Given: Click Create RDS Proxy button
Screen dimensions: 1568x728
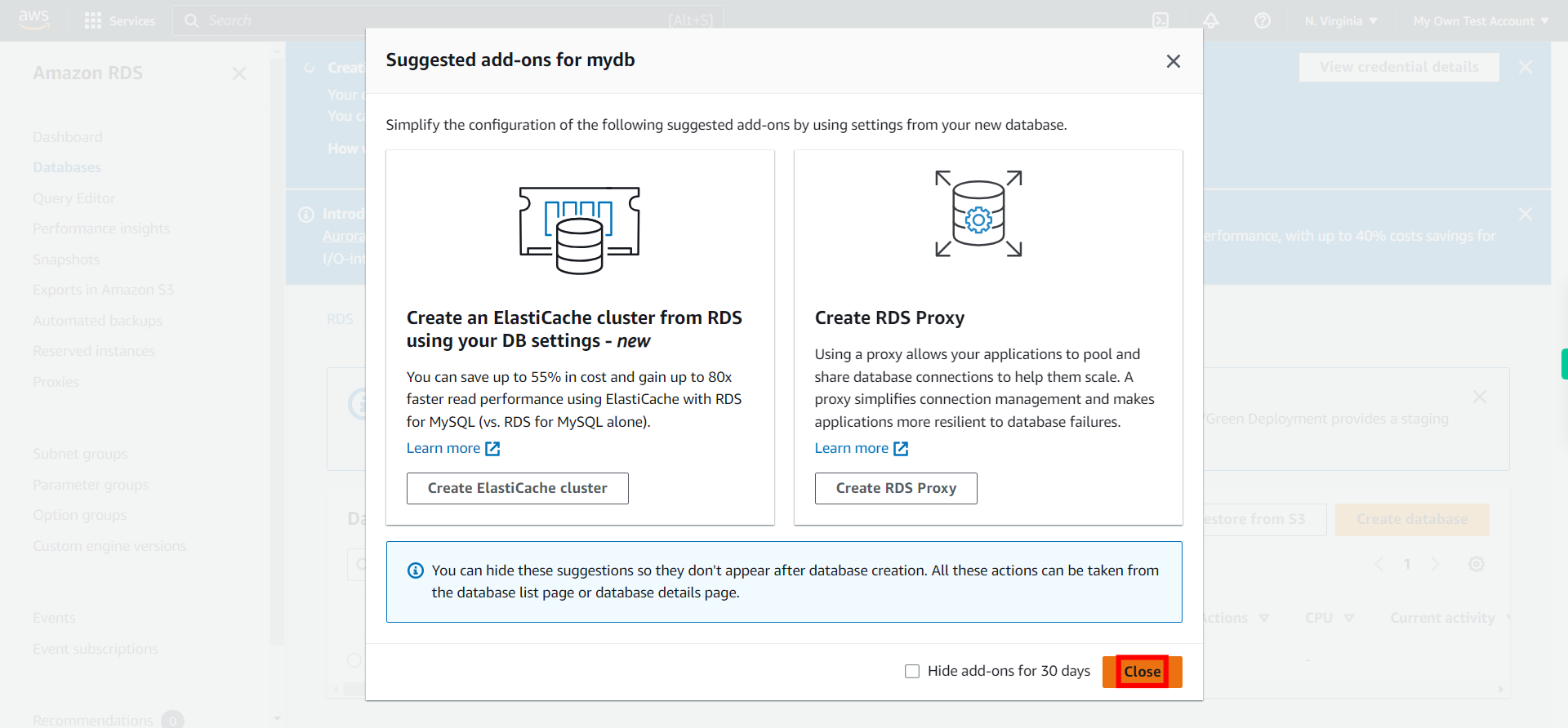Looking at the screenshot, I should (896, 488).
